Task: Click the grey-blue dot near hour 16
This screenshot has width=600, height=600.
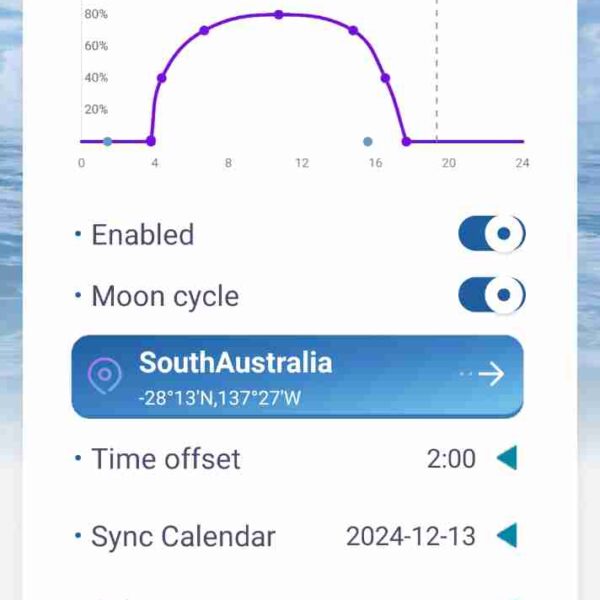Action: 367,142
